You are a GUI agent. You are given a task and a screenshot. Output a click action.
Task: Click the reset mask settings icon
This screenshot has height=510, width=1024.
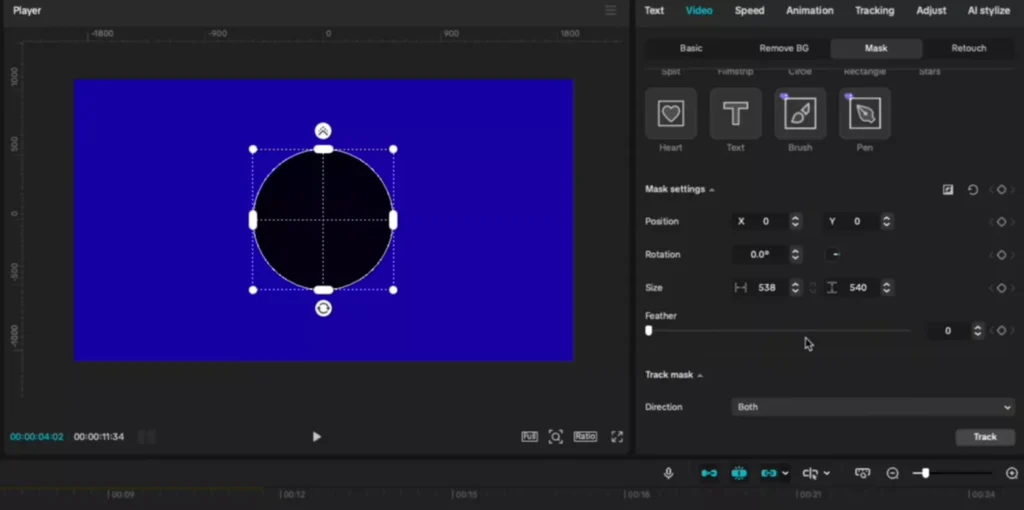coord(973,190)
